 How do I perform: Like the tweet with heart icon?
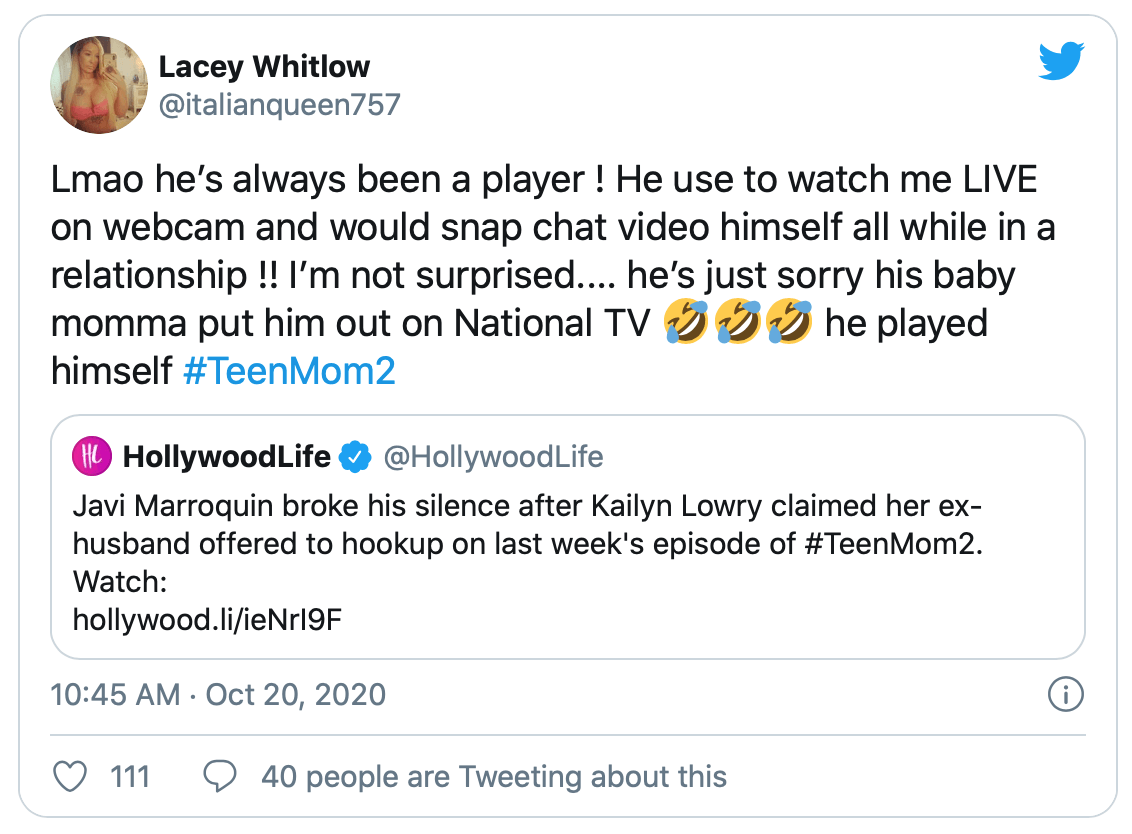71,777
